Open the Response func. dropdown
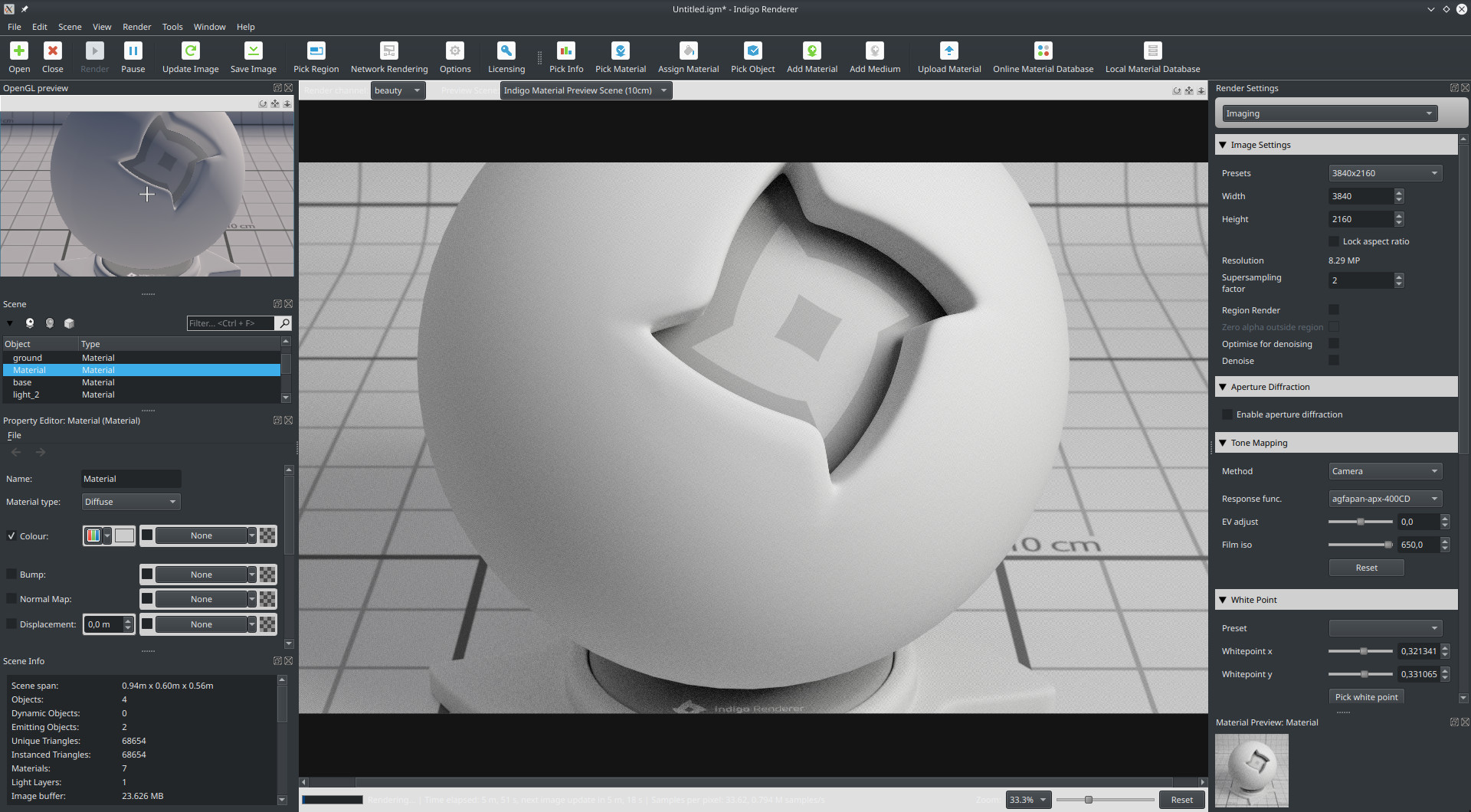 1385,499
